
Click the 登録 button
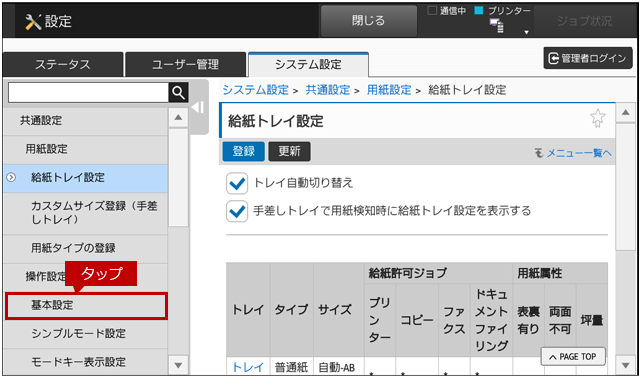tap(244, 151)
